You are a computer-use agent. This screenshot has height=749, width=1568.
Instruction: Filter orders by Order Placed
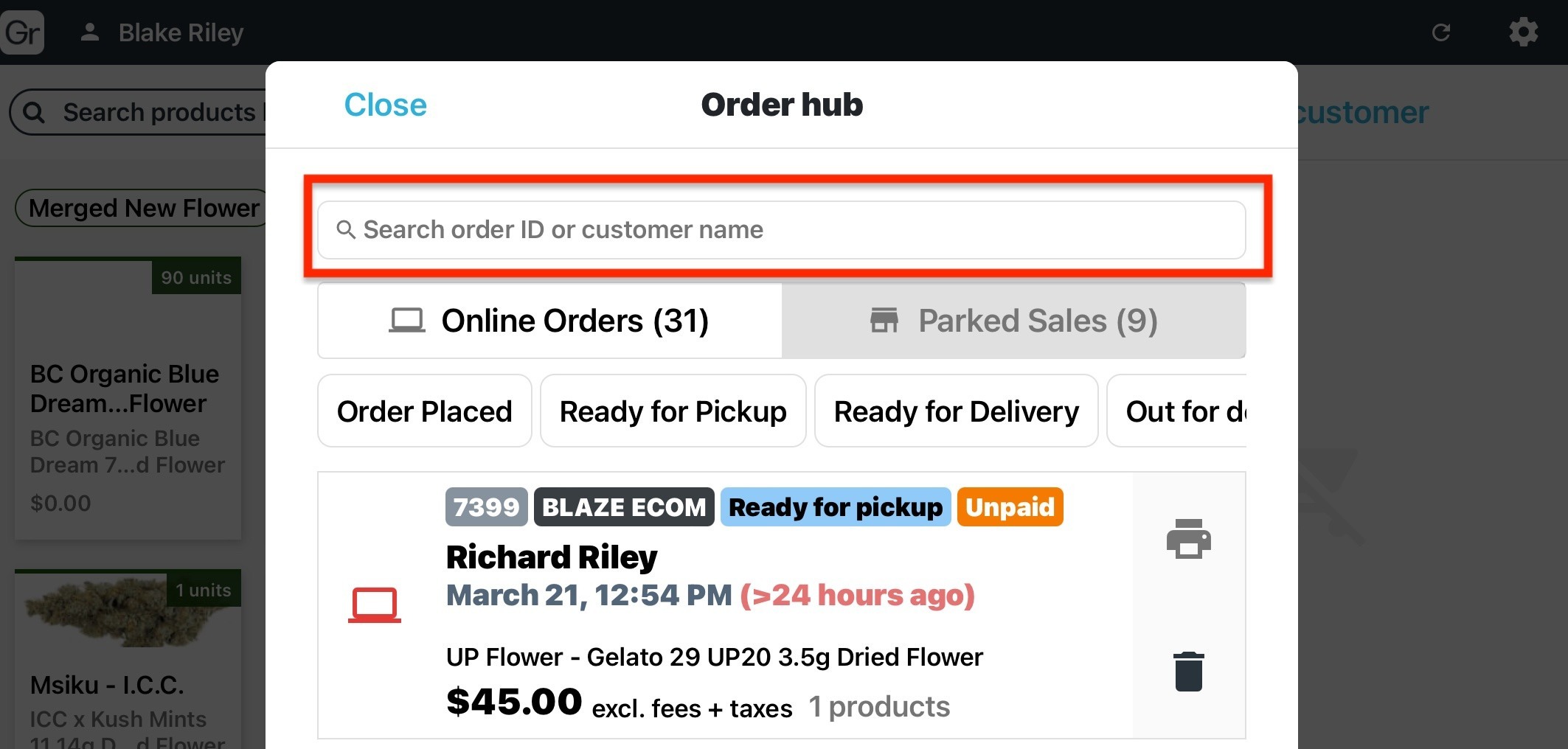424,411
